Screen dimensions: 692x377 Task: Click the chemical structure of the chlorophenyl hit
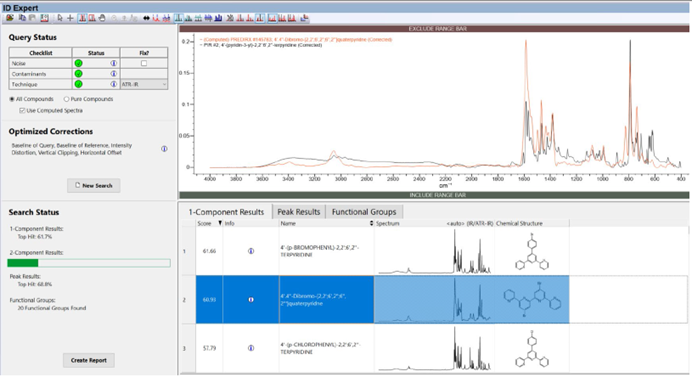(532, 348)
